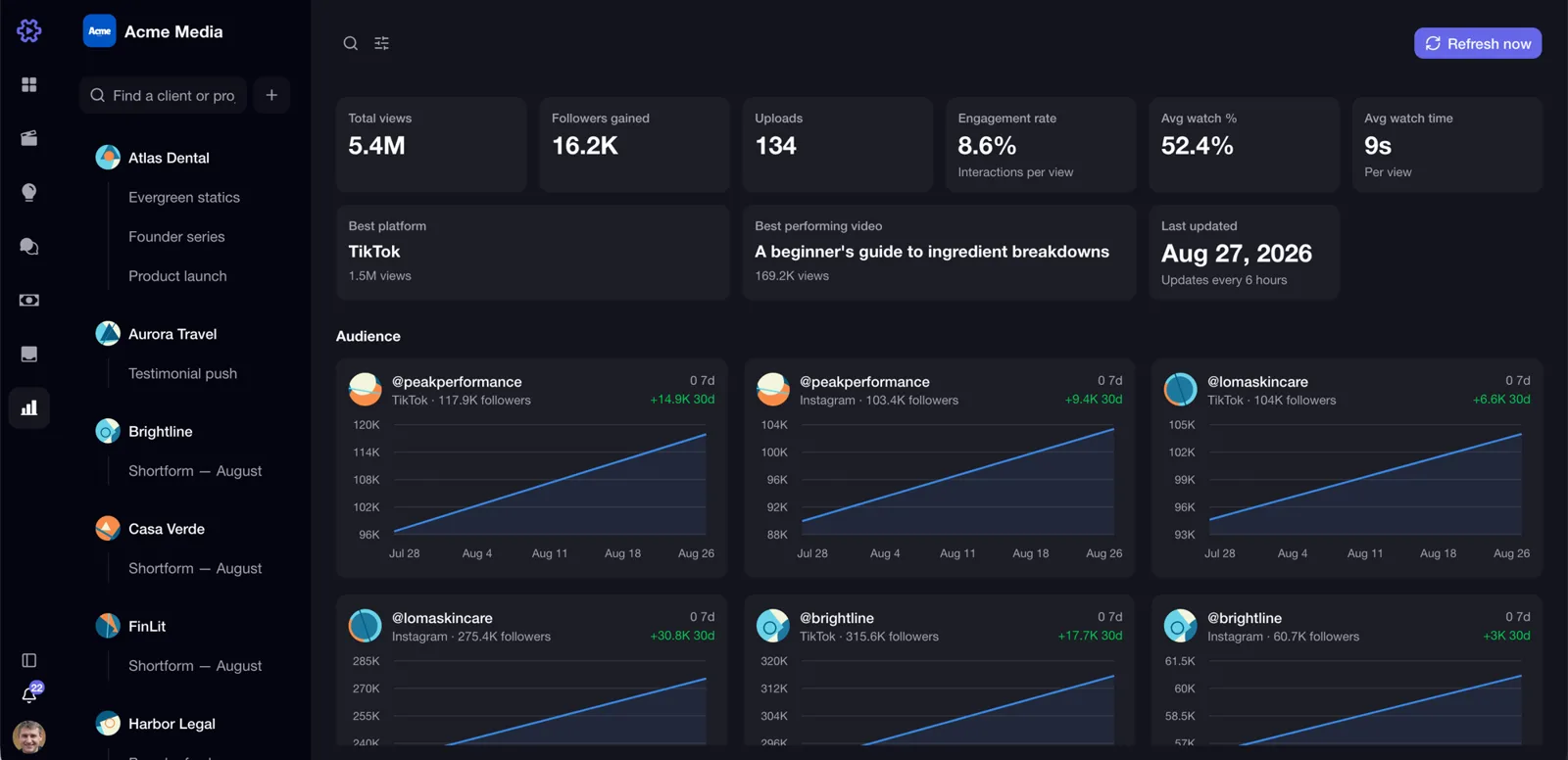
Task: Open the clapperboard video icon in sidebar
Action: pos(29,138)
